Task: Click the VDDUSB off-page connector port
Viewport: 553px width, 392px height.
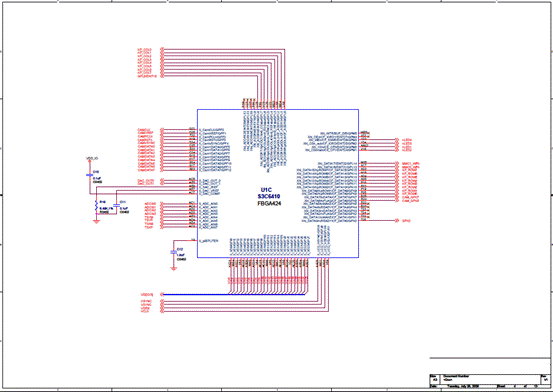Action: pos(162,294)
